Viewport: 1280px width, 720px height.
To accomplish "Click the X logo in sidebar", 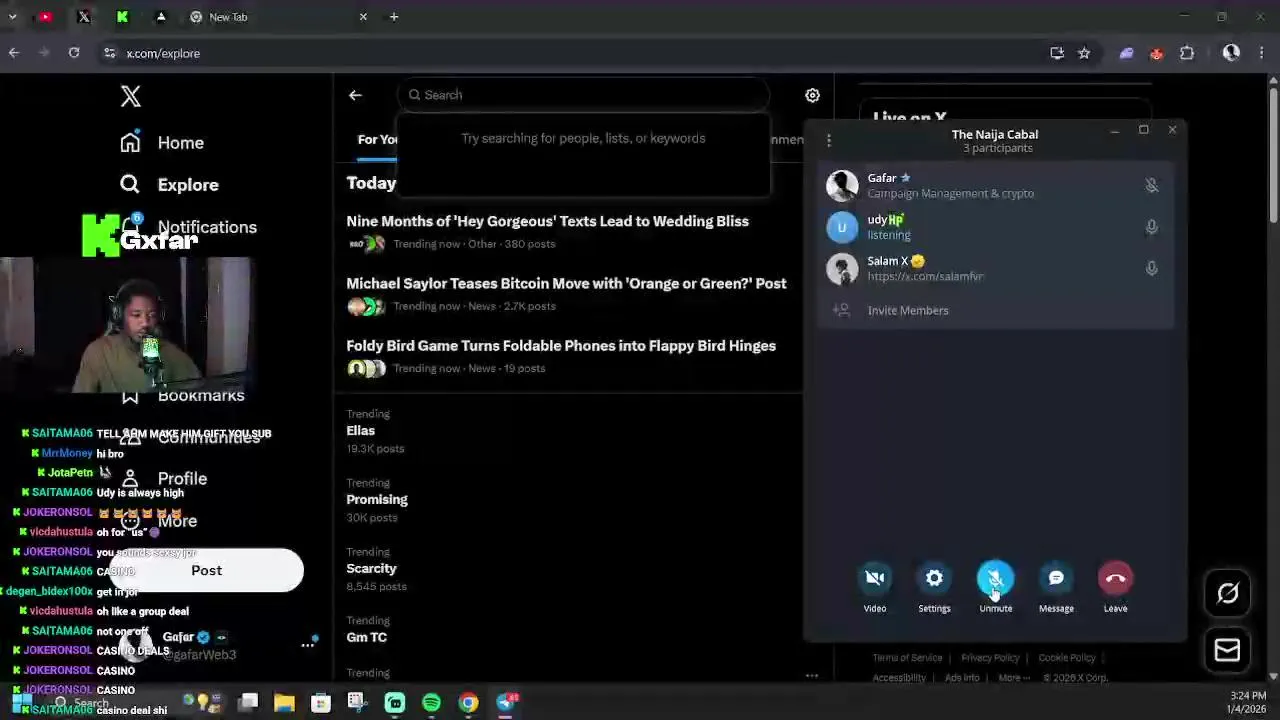I will (131, 96).
